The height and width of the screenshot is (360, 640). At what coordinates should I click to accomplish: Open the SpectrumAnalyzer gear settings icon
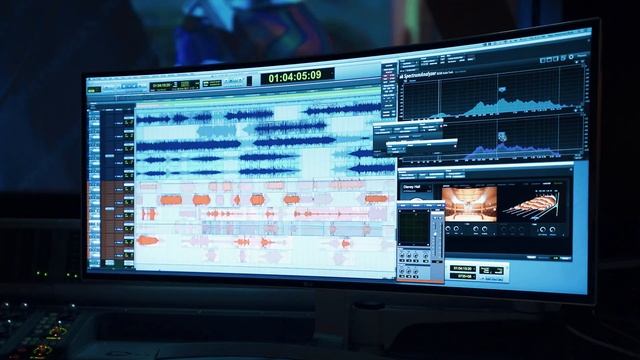tap(571, 57)
